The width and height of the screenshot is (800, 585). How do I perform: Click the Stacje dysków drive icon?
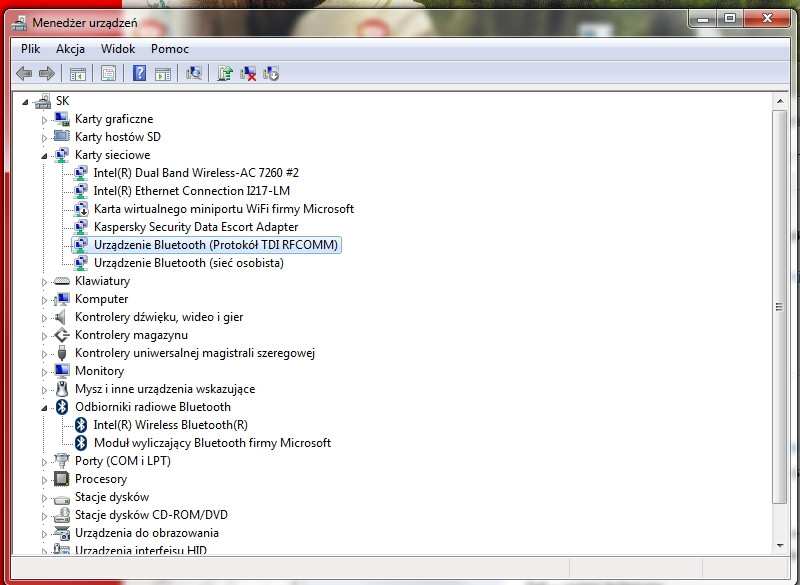click(x=62, y=498)
